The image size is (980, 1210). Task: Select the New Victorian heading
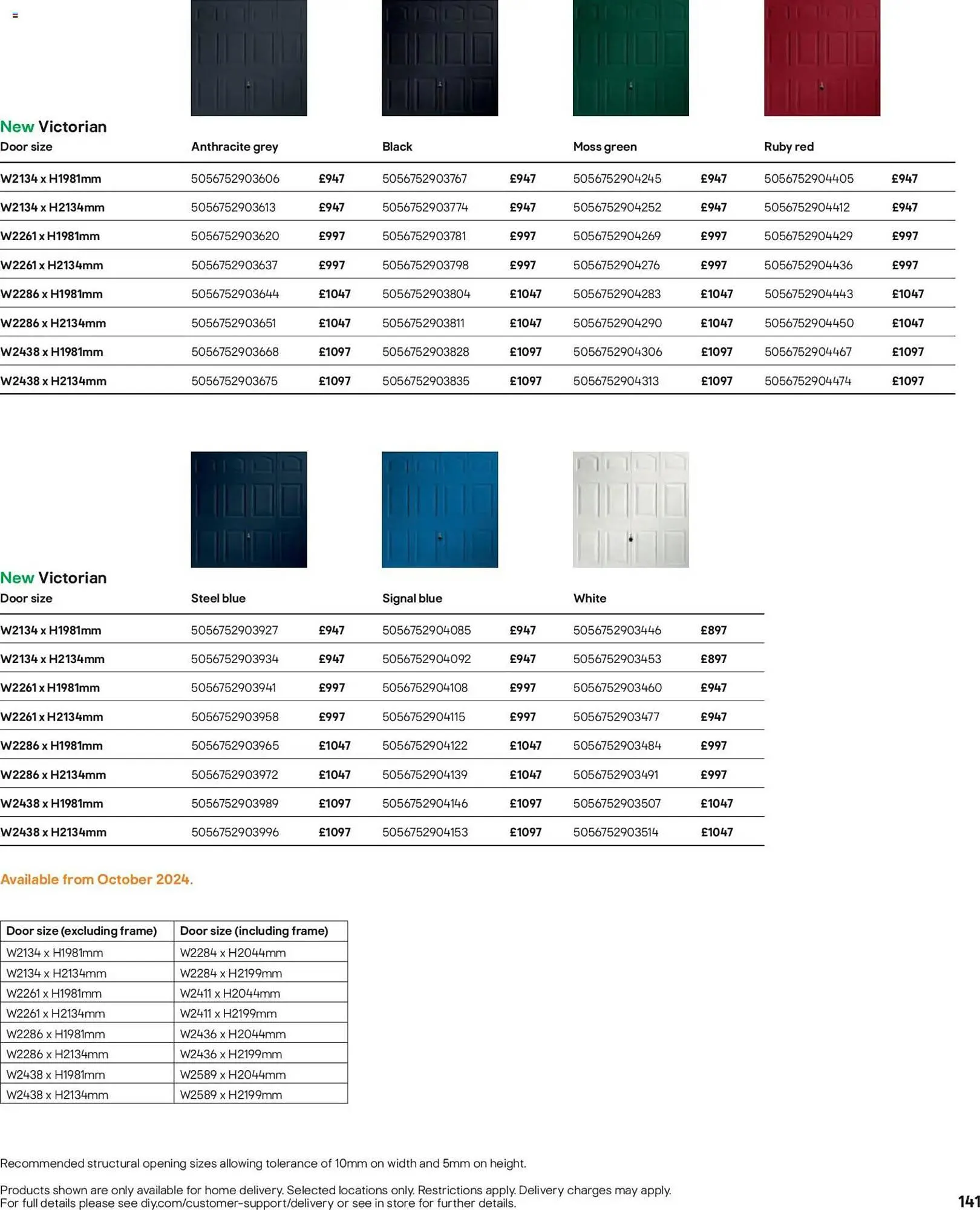coord(54,126)
